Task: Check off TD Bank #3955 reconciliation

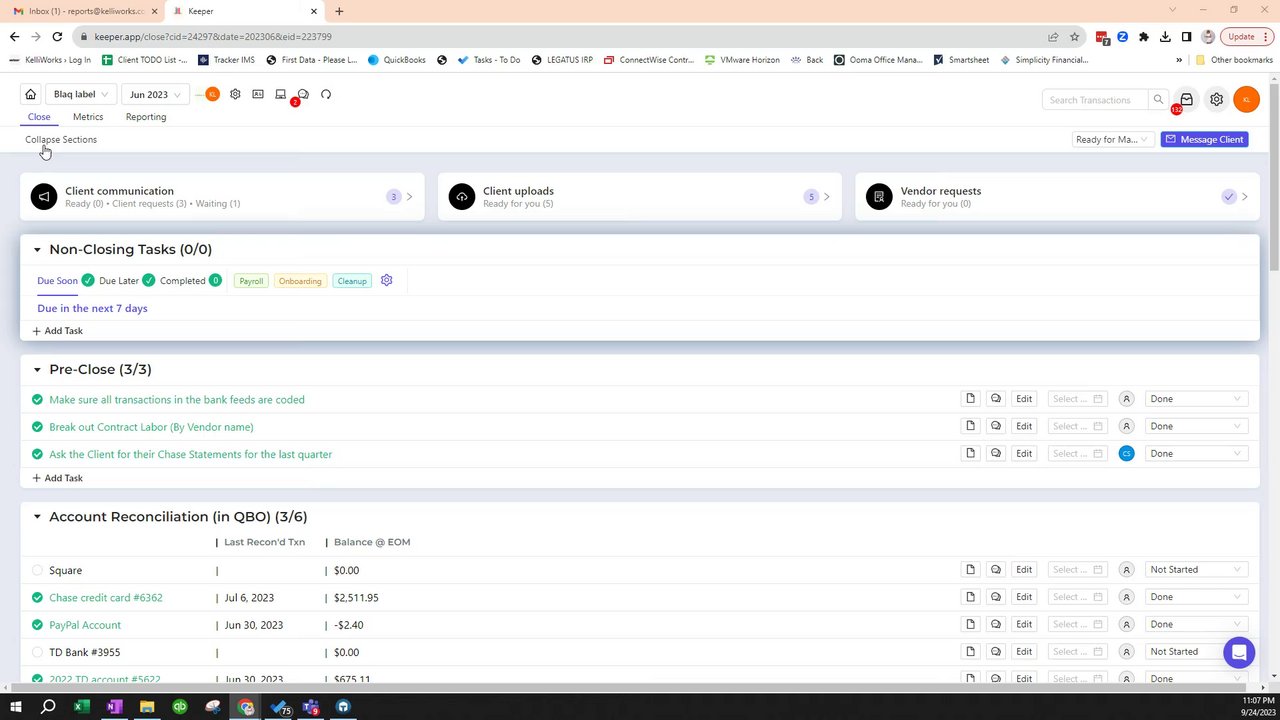Action: (x=37, y=652)
